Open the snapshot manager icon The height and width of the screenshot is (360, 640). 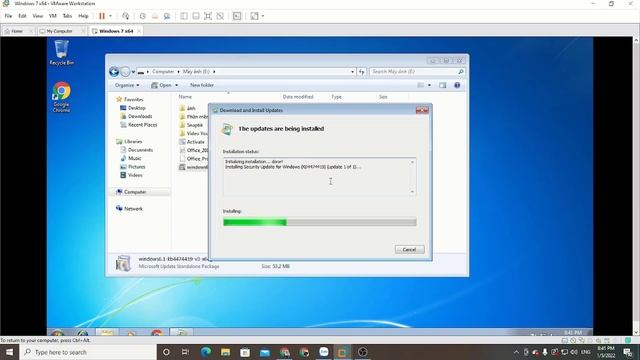(167, 16)
